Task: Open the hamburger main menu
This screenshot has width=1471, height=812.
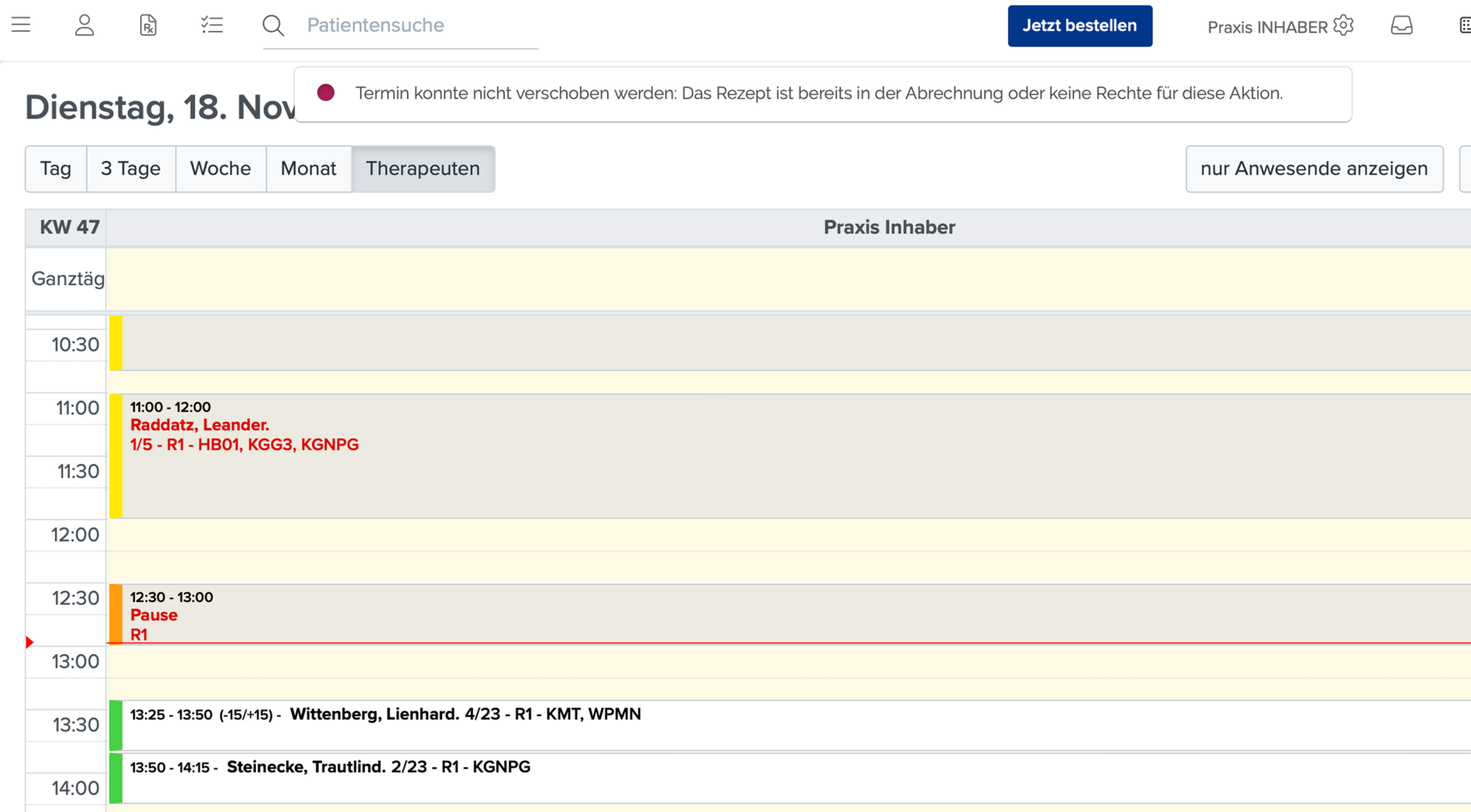Action: coord(21,25)
